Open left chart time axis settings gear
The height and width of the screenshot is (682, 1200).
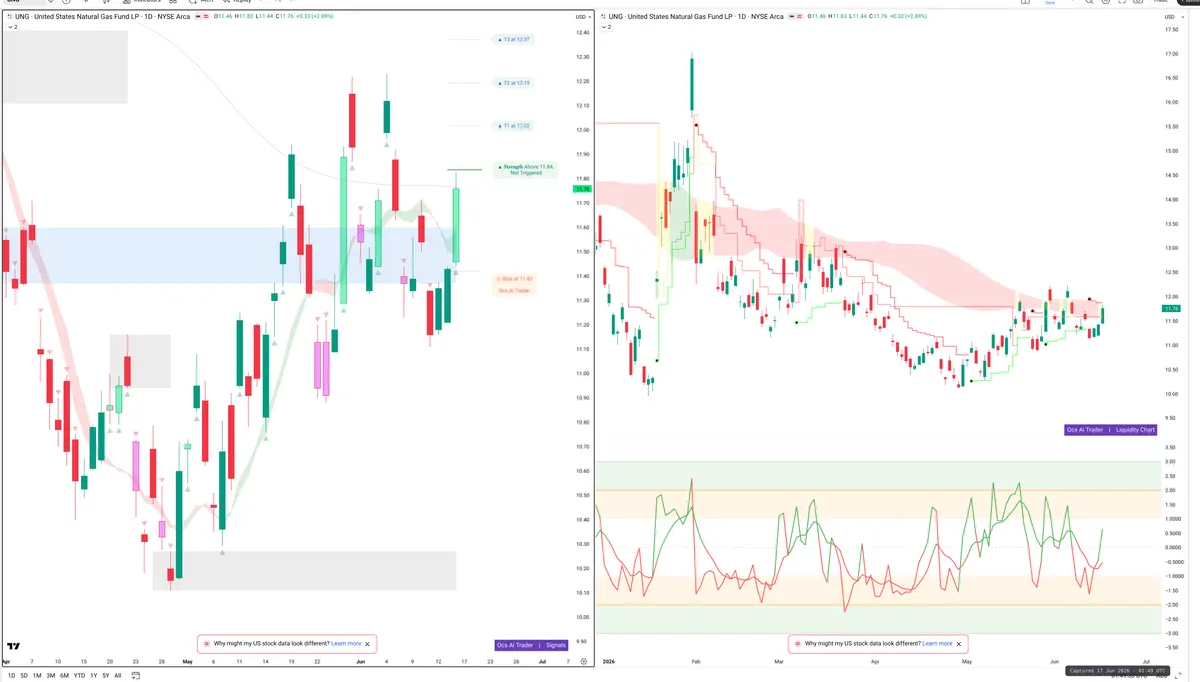point(583,662)
